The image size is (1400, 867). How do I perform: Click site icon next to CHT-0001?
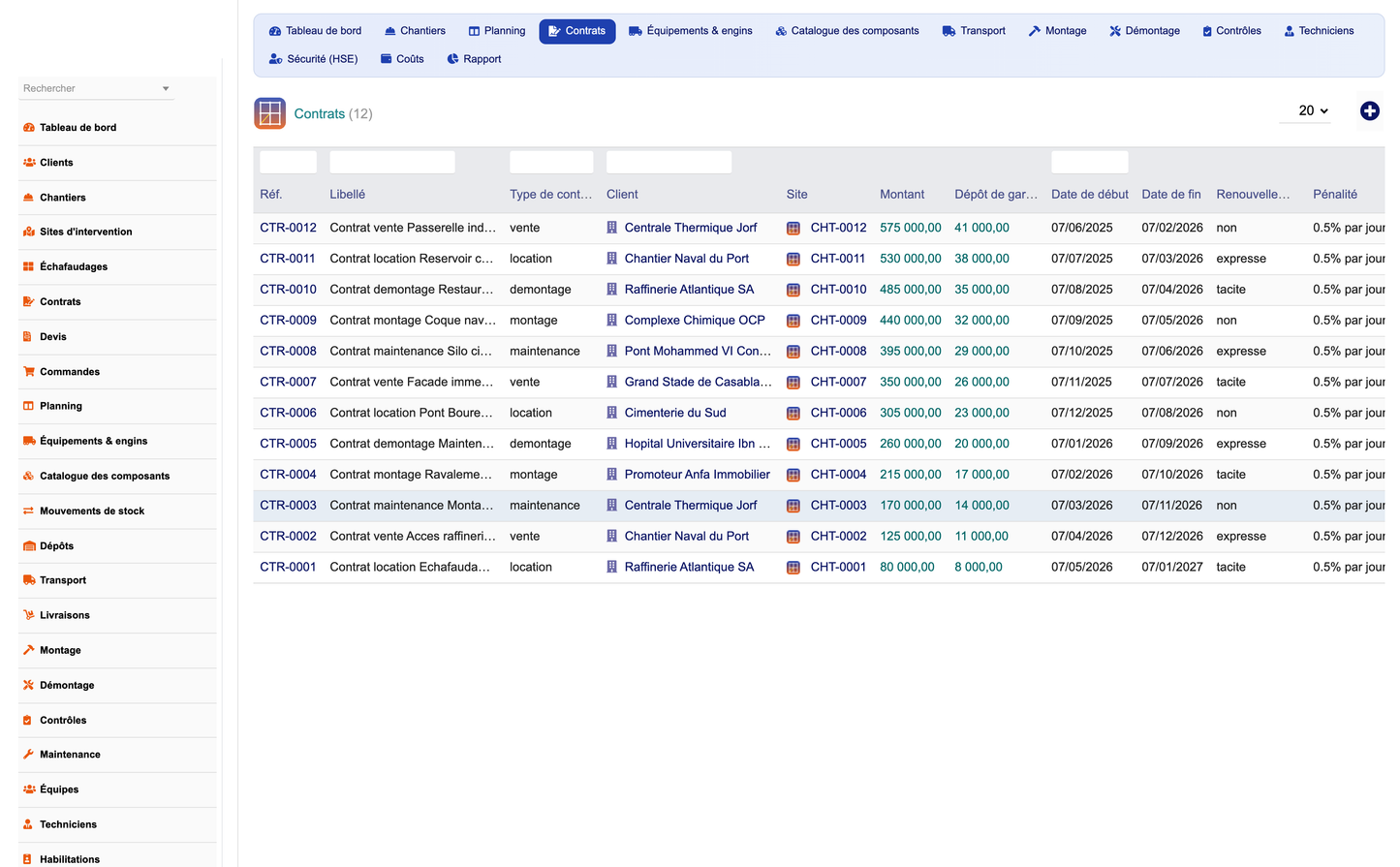[x=793, y=568]
